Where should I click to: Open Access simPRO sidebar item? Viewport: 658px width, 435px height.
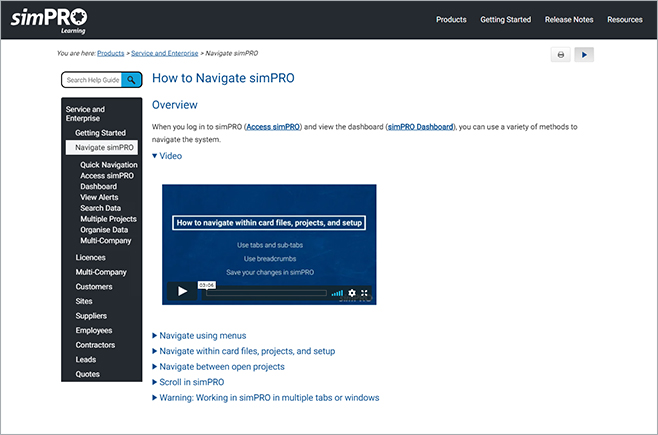point(107,176)
